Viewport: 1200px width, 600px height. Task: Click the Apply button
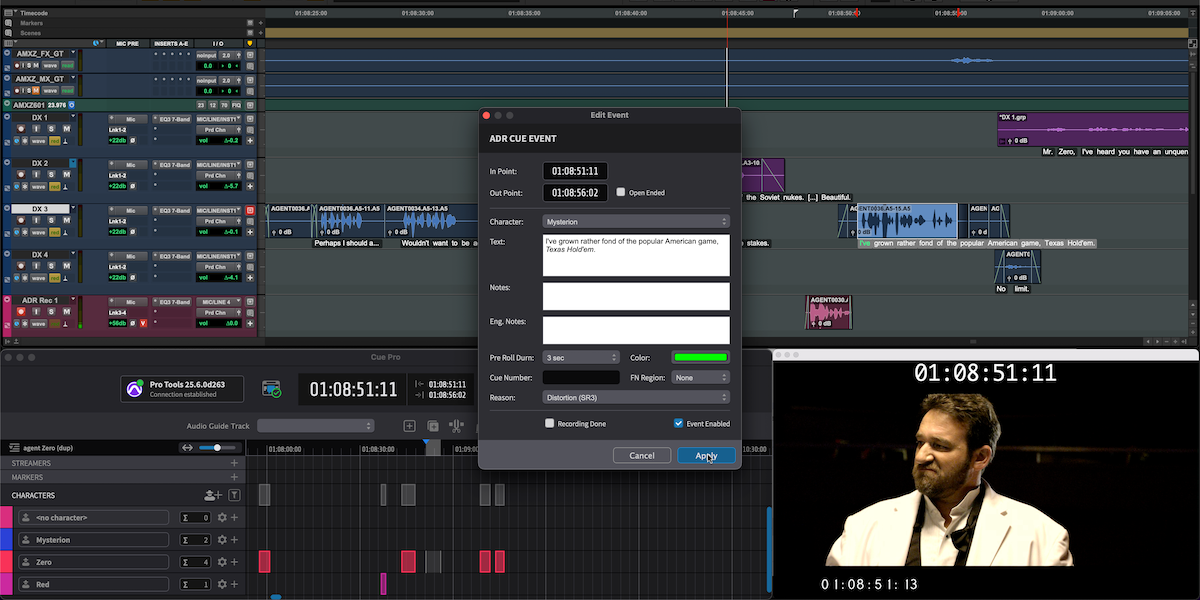(x=706, y=456)
